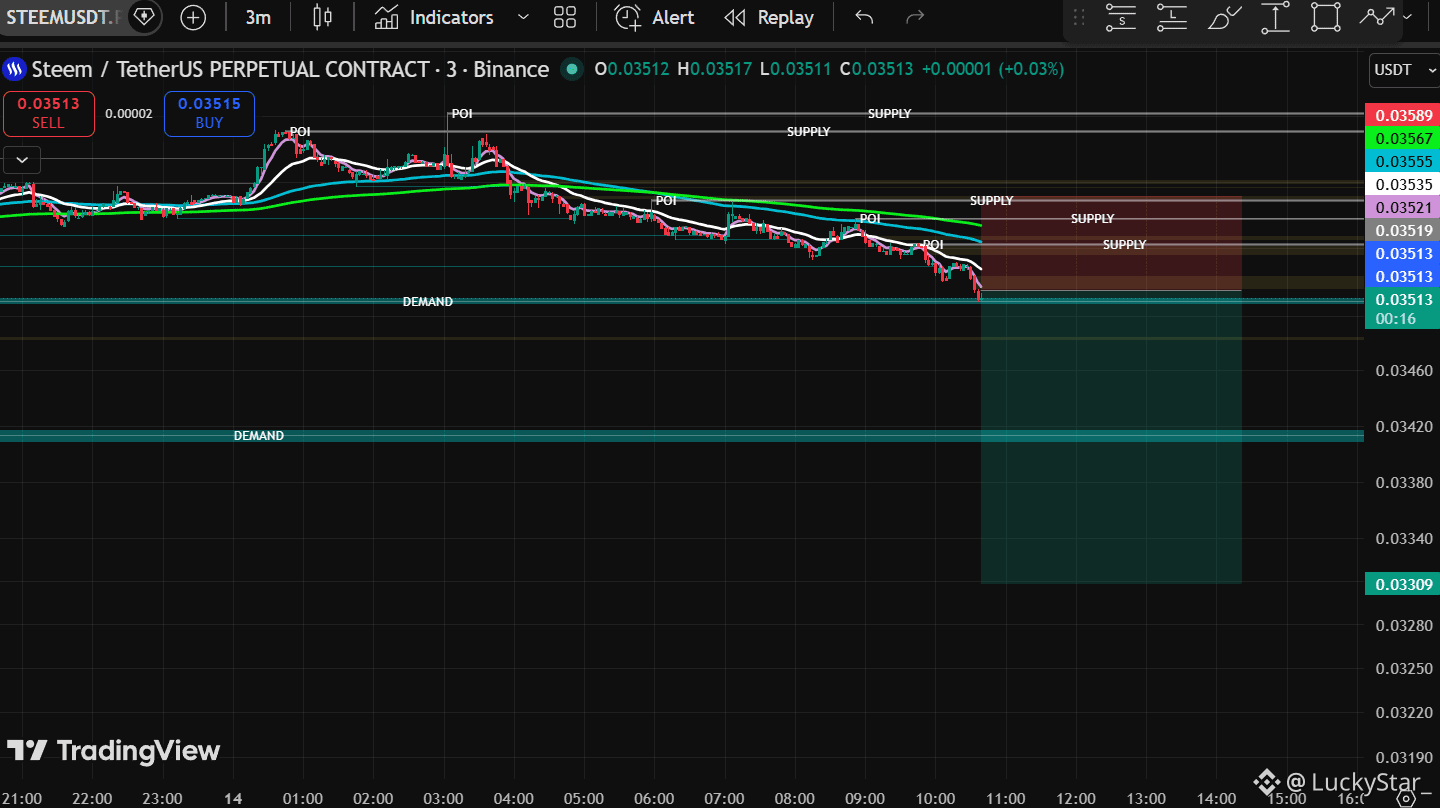Click the closing price C0.03513 value
Viewport: 1440px width, 808px height.
tap(877, 69)
